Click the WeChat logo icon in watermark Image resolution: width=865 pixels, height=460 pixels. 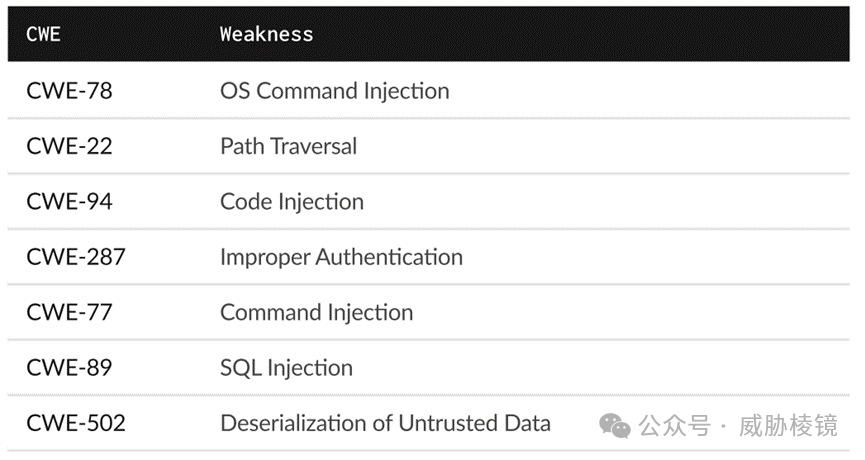click(615, 426)
